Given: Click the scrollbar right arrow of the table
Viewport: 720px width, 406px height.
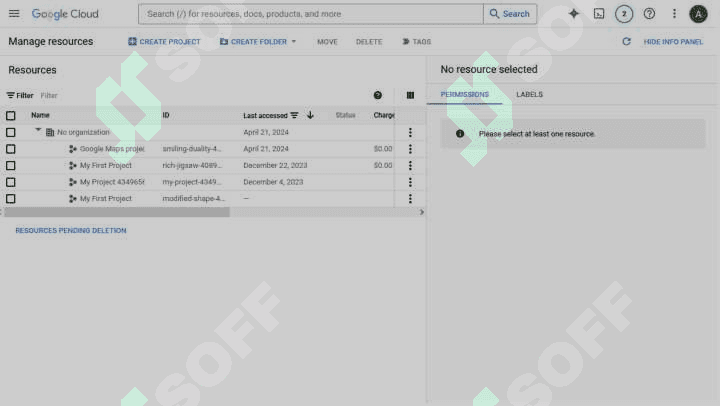Looking at the screenshot, I should tap(422, 212).
